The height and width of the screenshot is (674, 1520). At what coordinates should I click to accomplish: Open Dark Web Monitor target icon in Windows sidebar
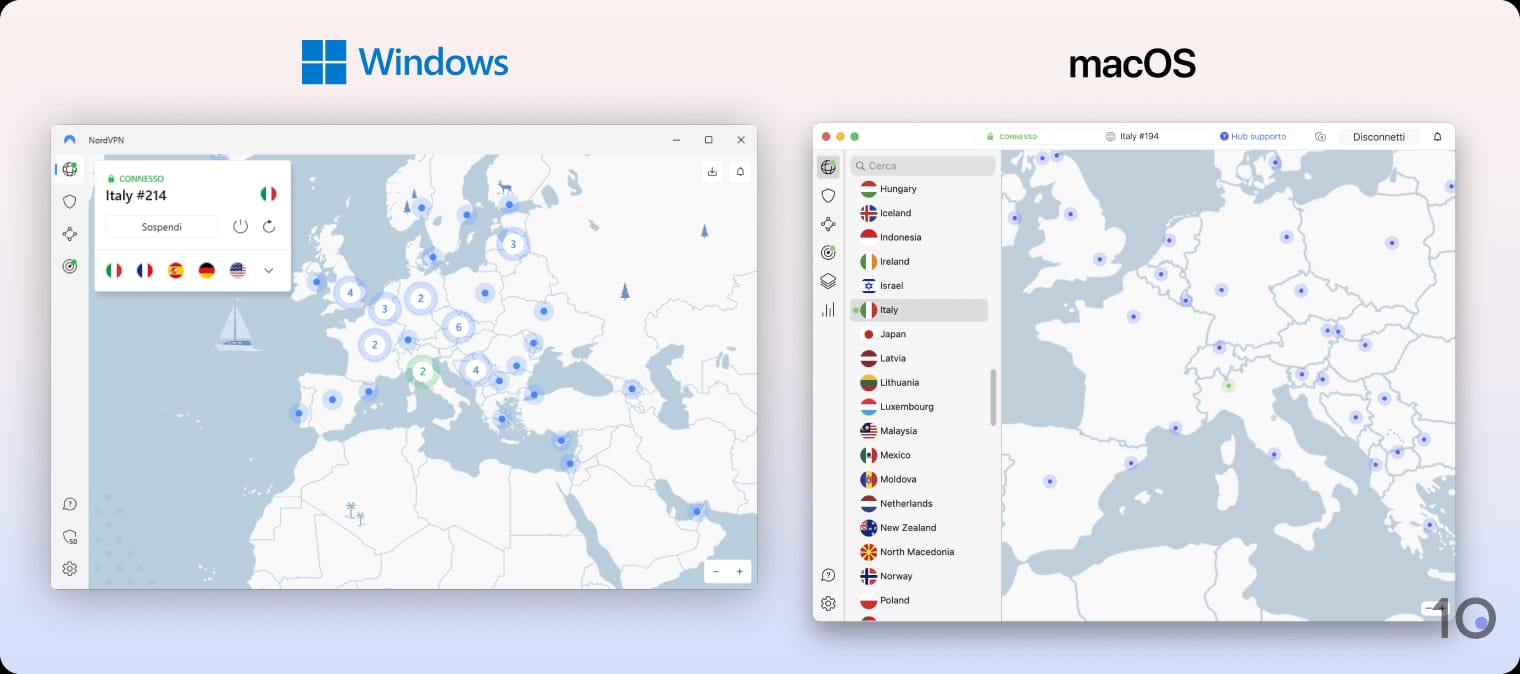click(x=69, y=266)
